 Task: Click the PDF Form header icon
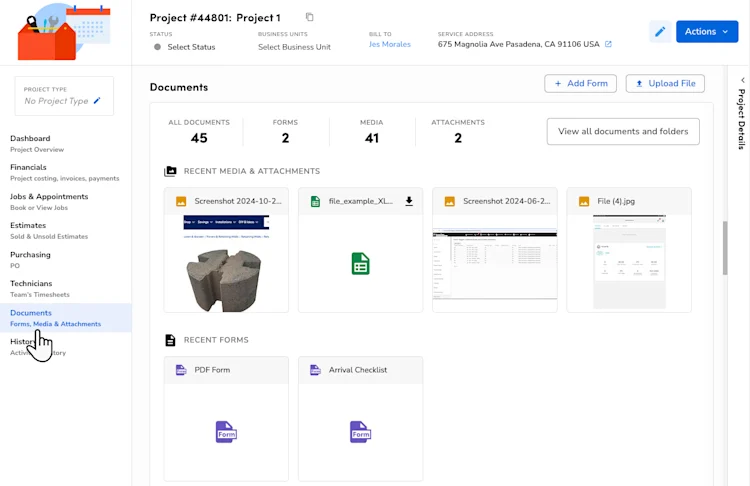(x=181, y=370)
